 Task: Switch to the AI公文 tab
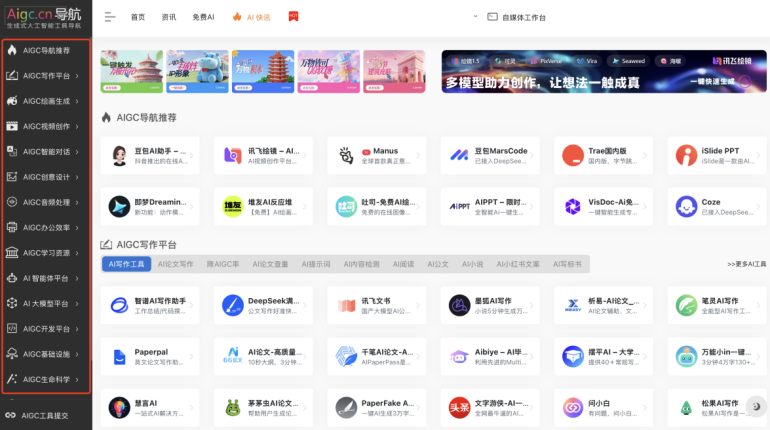pos(438,264)
